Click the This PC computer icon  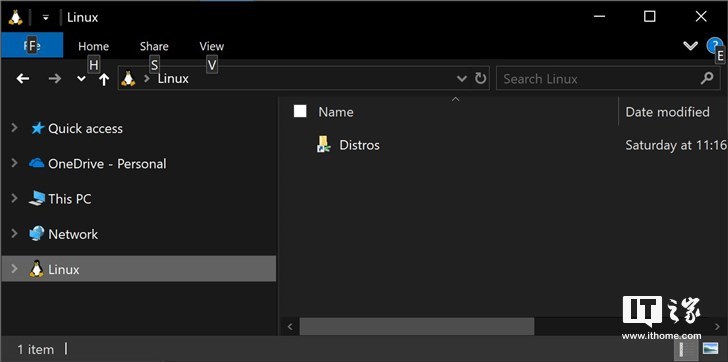37,199
